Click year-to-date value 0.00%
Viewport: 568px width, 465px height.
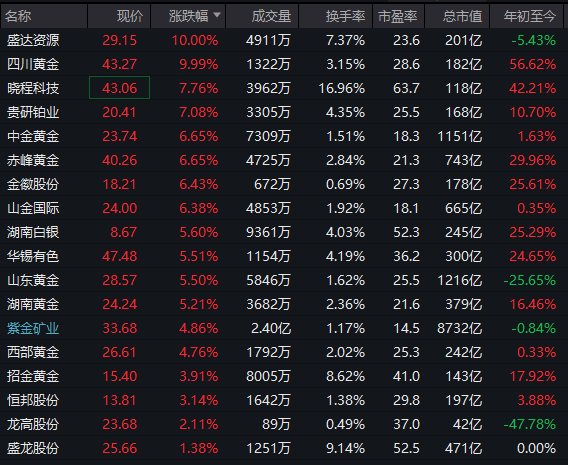click(536, 448)
